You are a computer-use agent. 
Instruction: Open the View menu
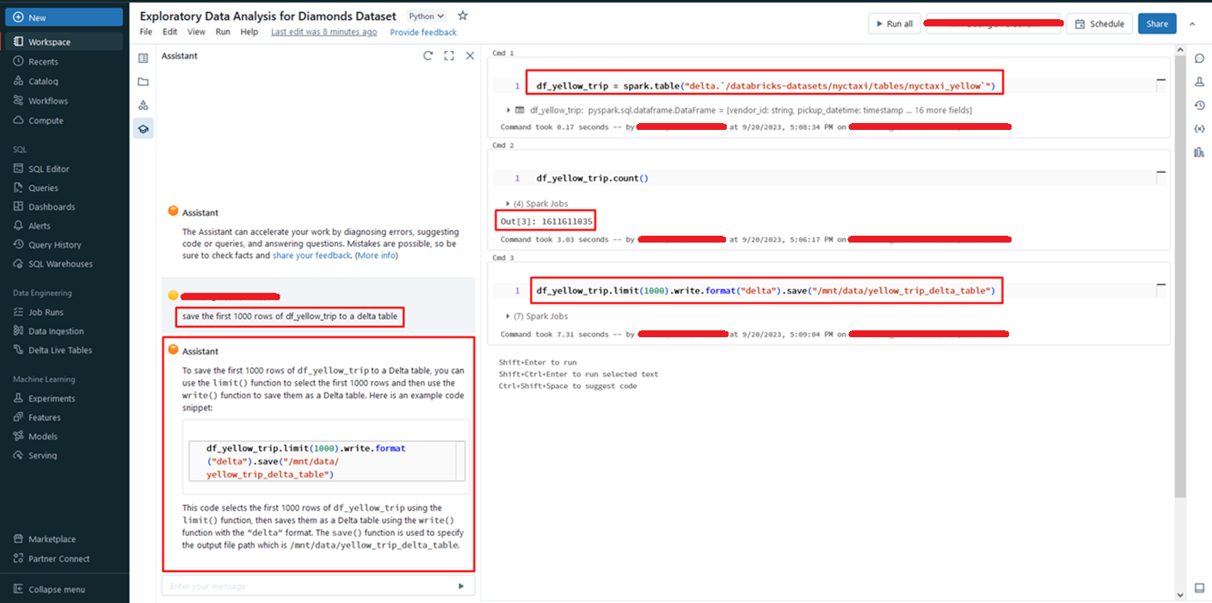(x=196, y=32)
